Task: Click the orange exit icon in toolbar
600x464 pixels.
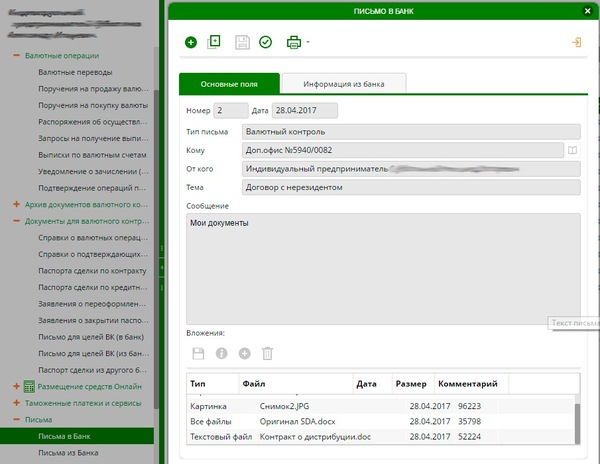Action: coord(575,42)
